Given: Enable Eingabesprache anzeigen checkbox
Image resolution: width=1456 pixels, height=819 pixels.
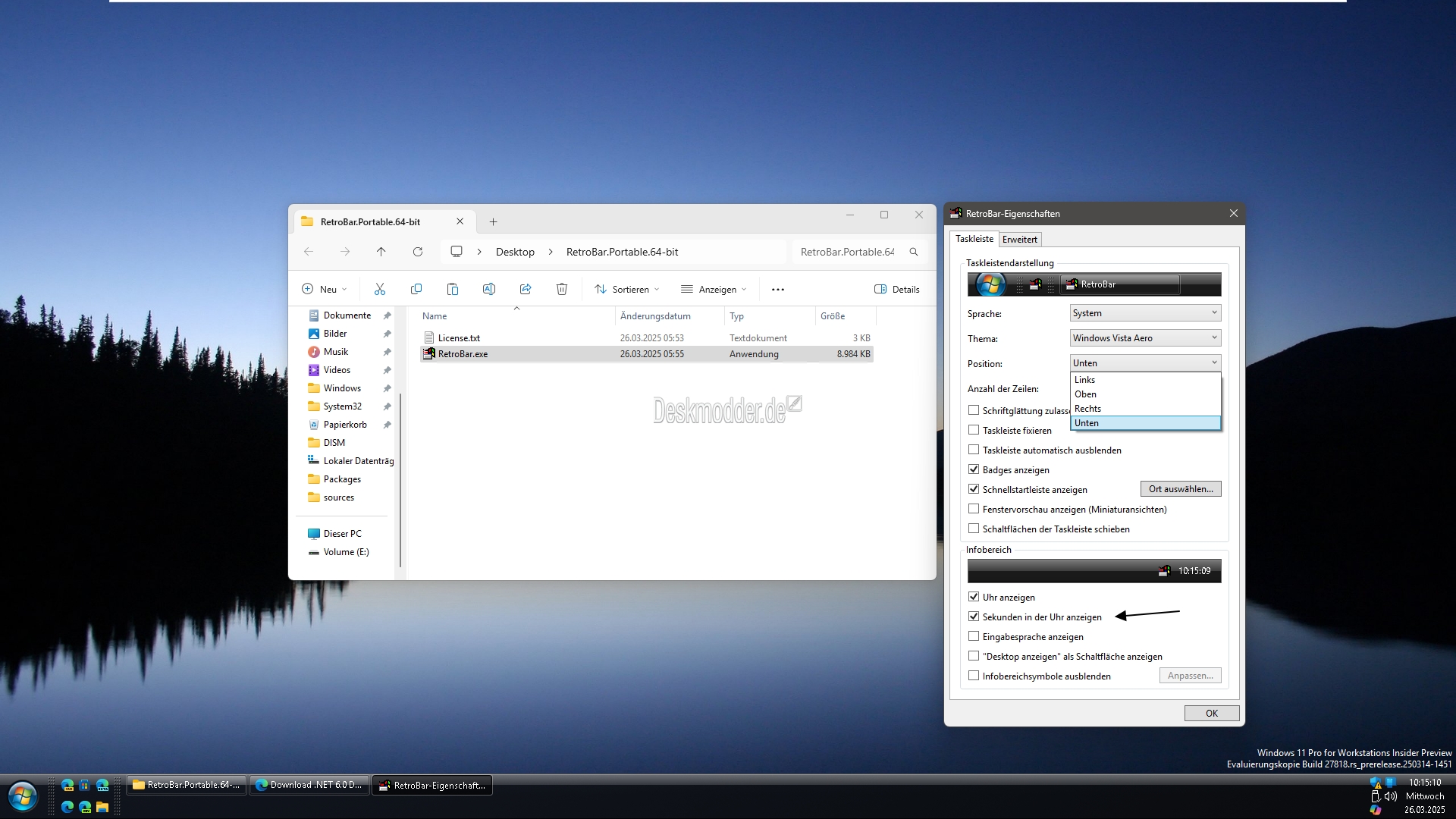Looking at the screenshot, I should pyautogui.click(x=974, y=636).
